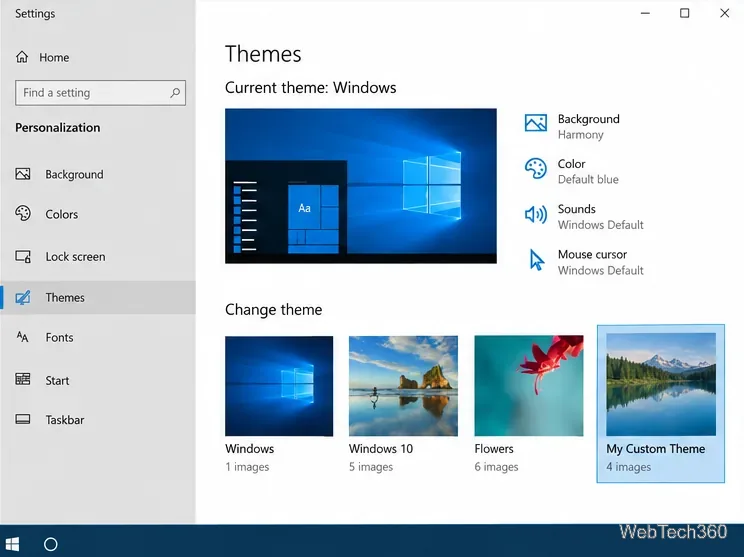
Task: Select Lock screen in sidebar
Action: pyautogui.click(x=98, y=257)
